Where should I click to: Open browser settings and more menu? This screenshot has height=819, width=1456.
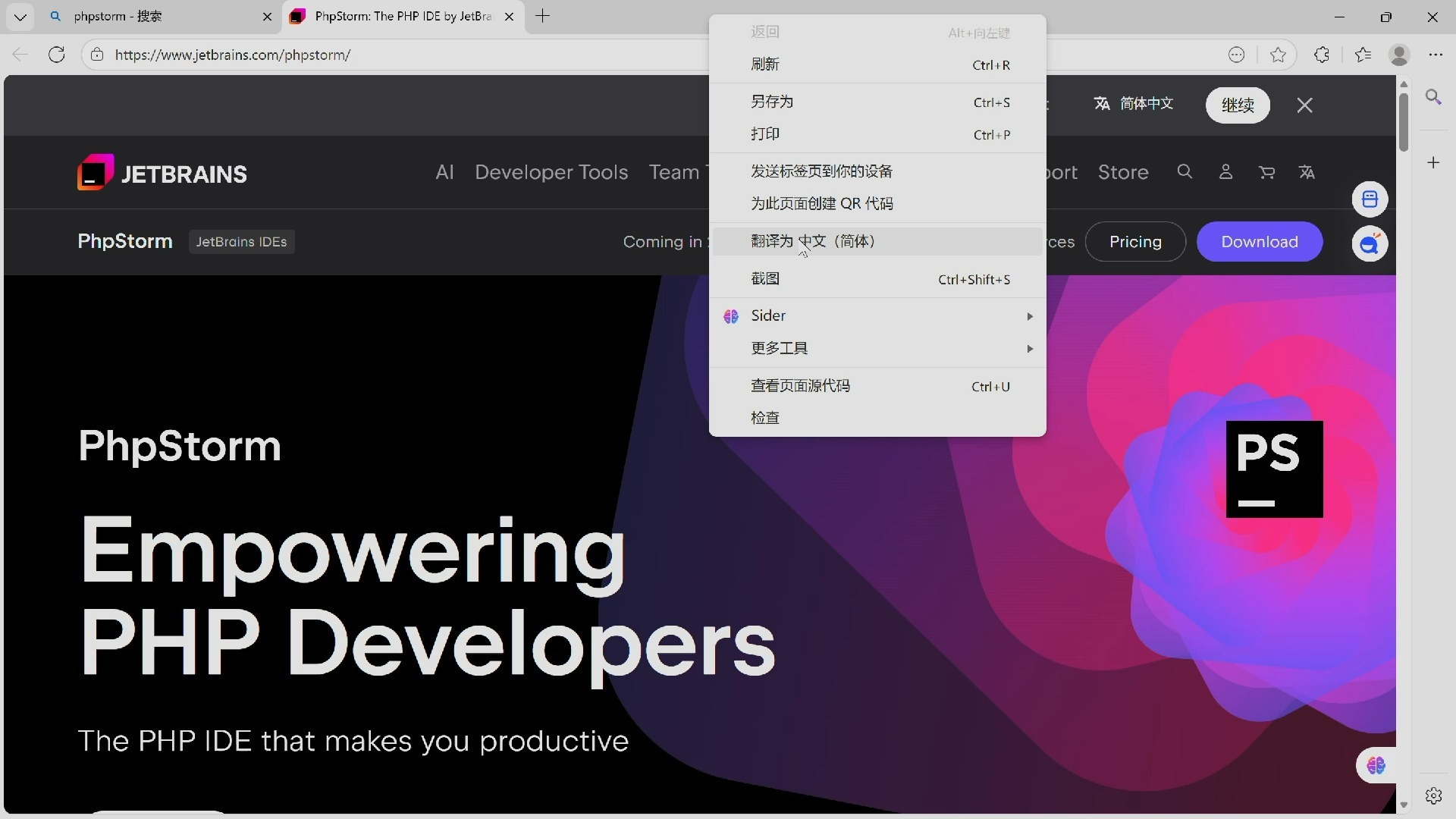1436,55
